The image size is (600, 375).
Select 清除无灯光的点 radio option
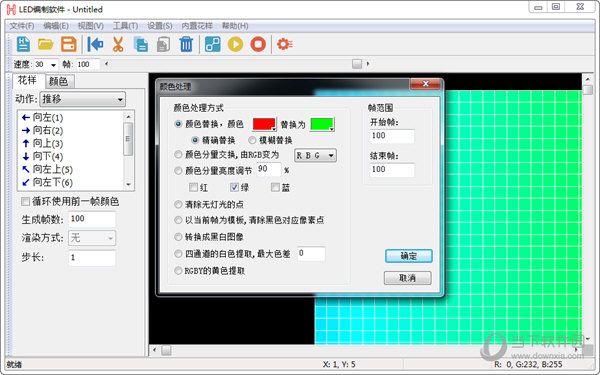[178, 205]
